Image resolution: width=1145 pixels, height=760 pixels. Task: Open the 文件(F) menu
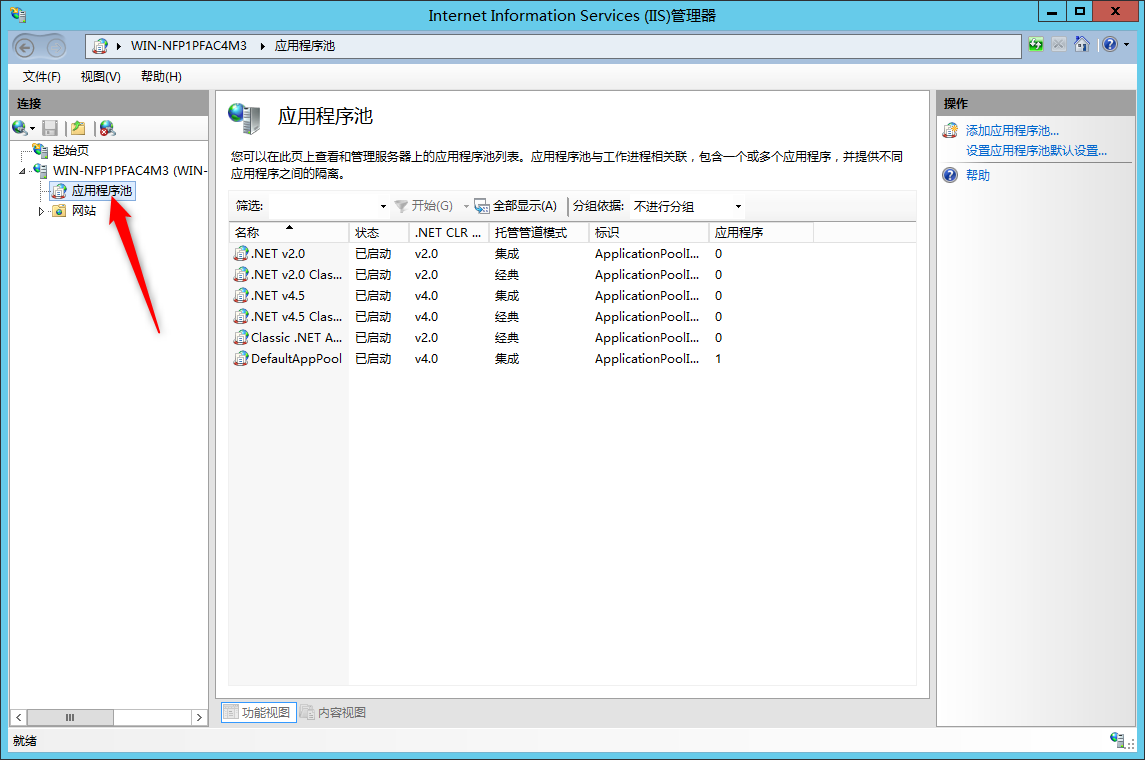(42, 77)
